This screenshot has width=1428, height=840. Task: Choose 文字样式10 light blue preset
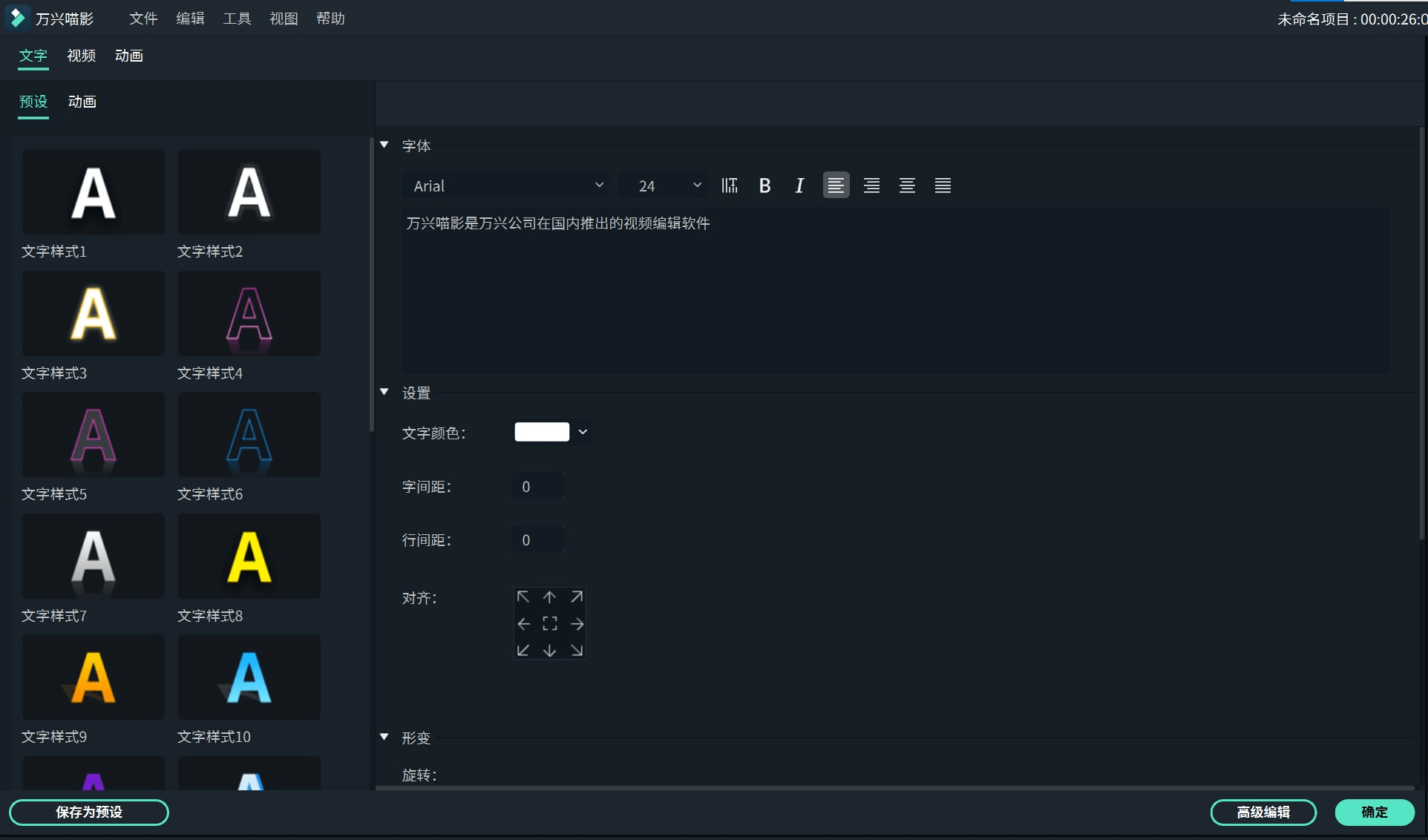pyautogui.click(x=249, y=677)
